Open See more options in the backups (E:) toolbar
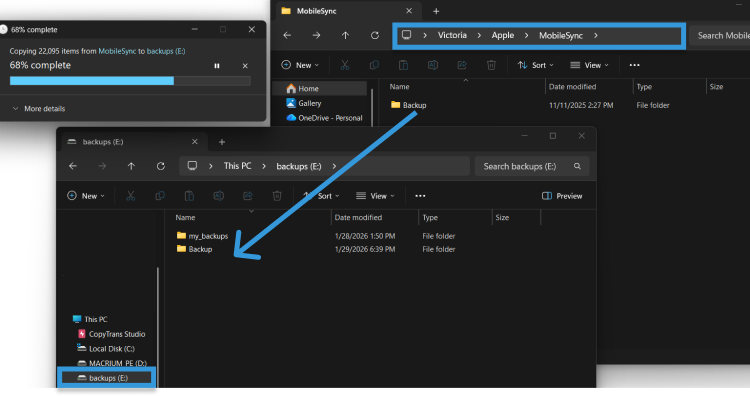This screenshot has height=396, width=750. pyautogui.click(x=420, y=196)
